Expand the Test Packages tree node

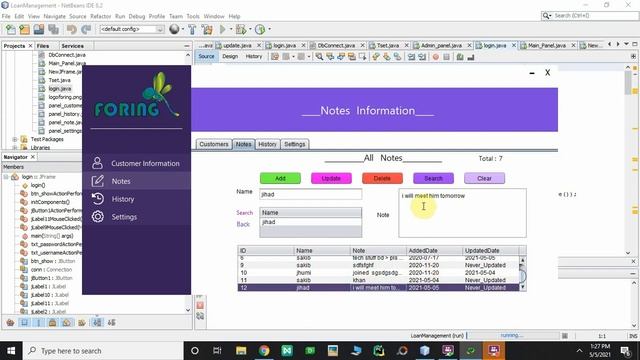(15, 139)
